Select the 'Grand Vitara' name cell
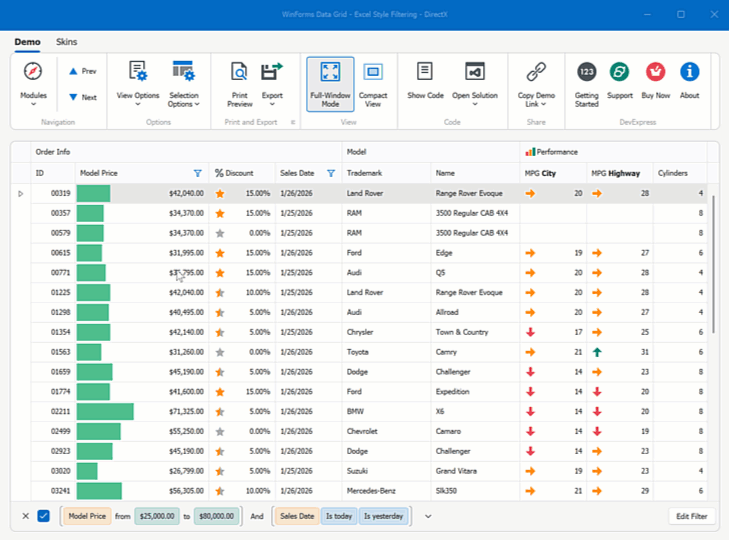Image resolution: width=729 pixels, height=540 pixels. point(475,471)
